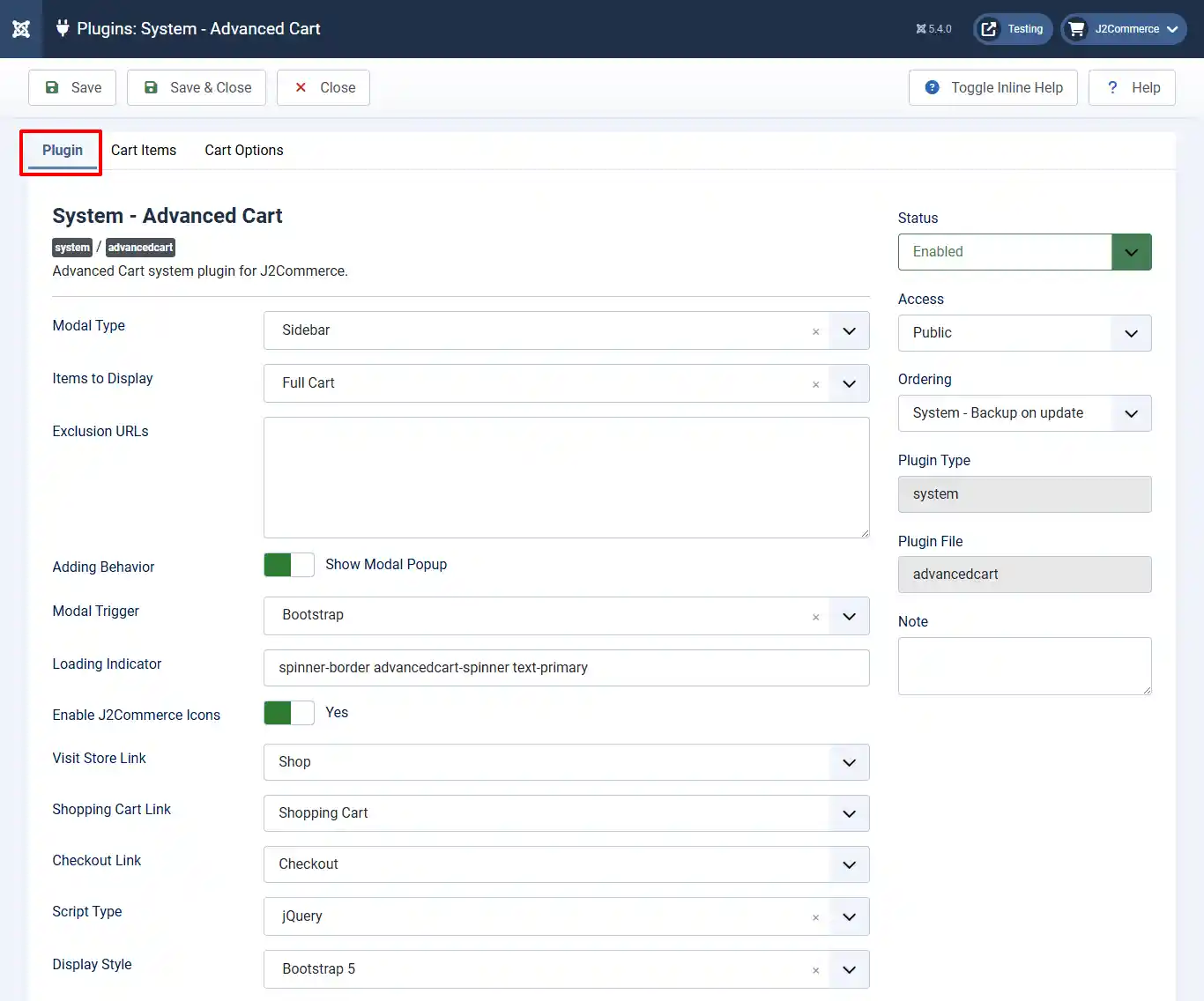1204x1001 pixels.
Task: Clear the Items to Display selection
Action: (815, 384)
